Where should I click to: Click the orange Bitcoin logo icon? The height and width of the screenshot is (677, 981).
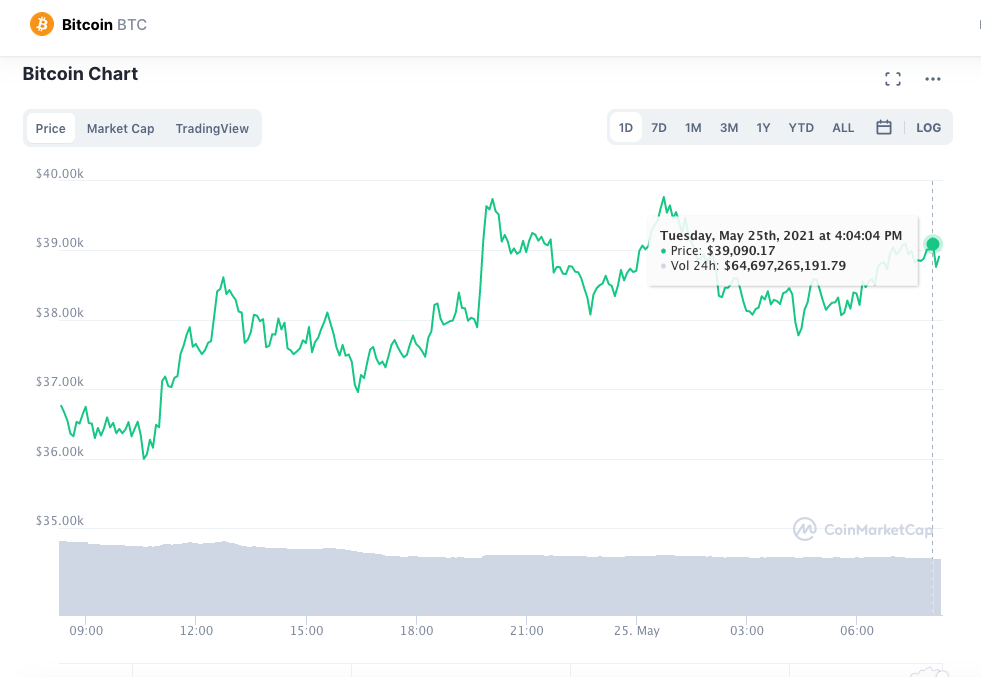pyautogui.click(x=42, y=24)
